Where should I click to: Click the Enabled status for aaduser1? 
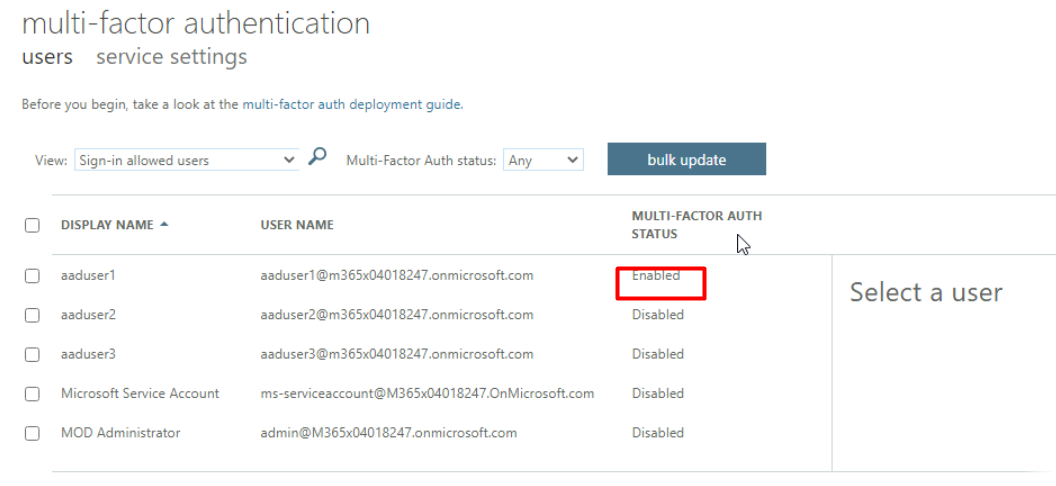[x=656, y=275]
